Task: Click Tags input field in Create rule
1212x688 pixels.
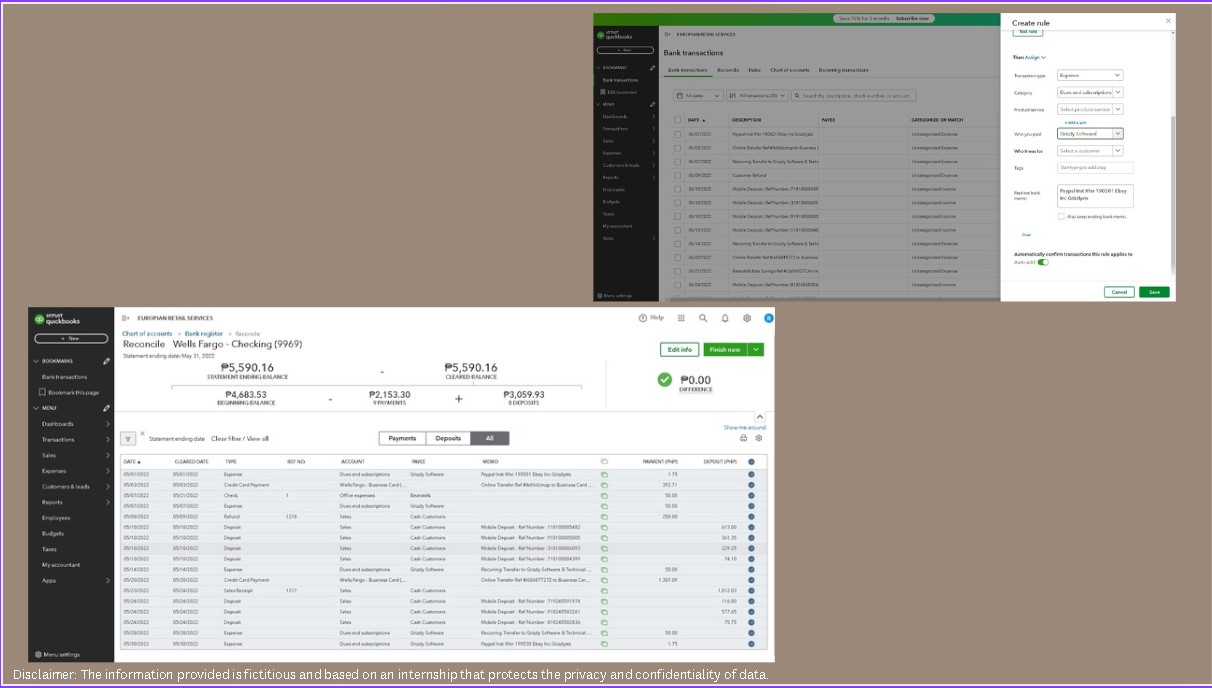Action: [x=1095, y=168]
